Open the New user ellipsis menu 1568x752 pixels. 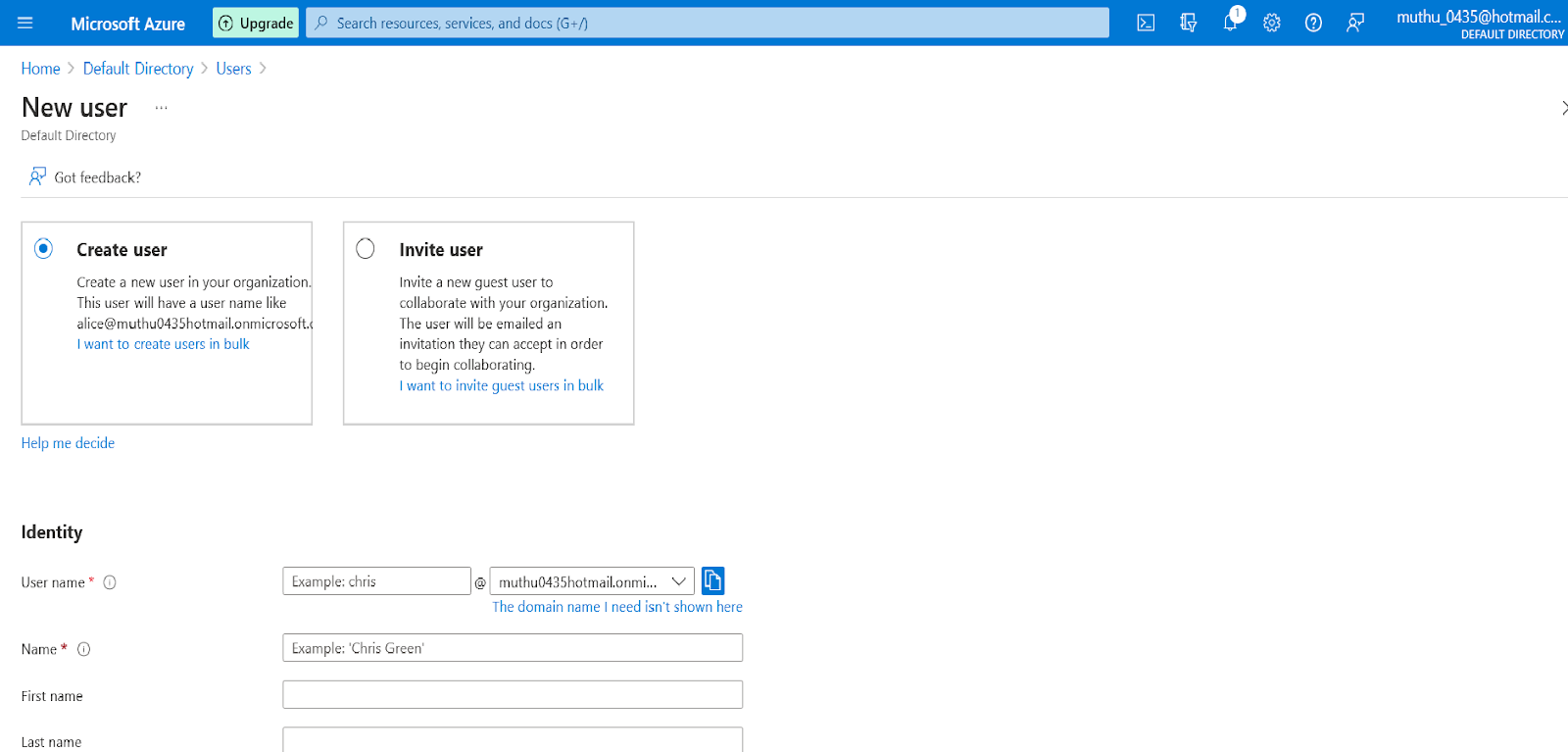(x=162, y=108)
